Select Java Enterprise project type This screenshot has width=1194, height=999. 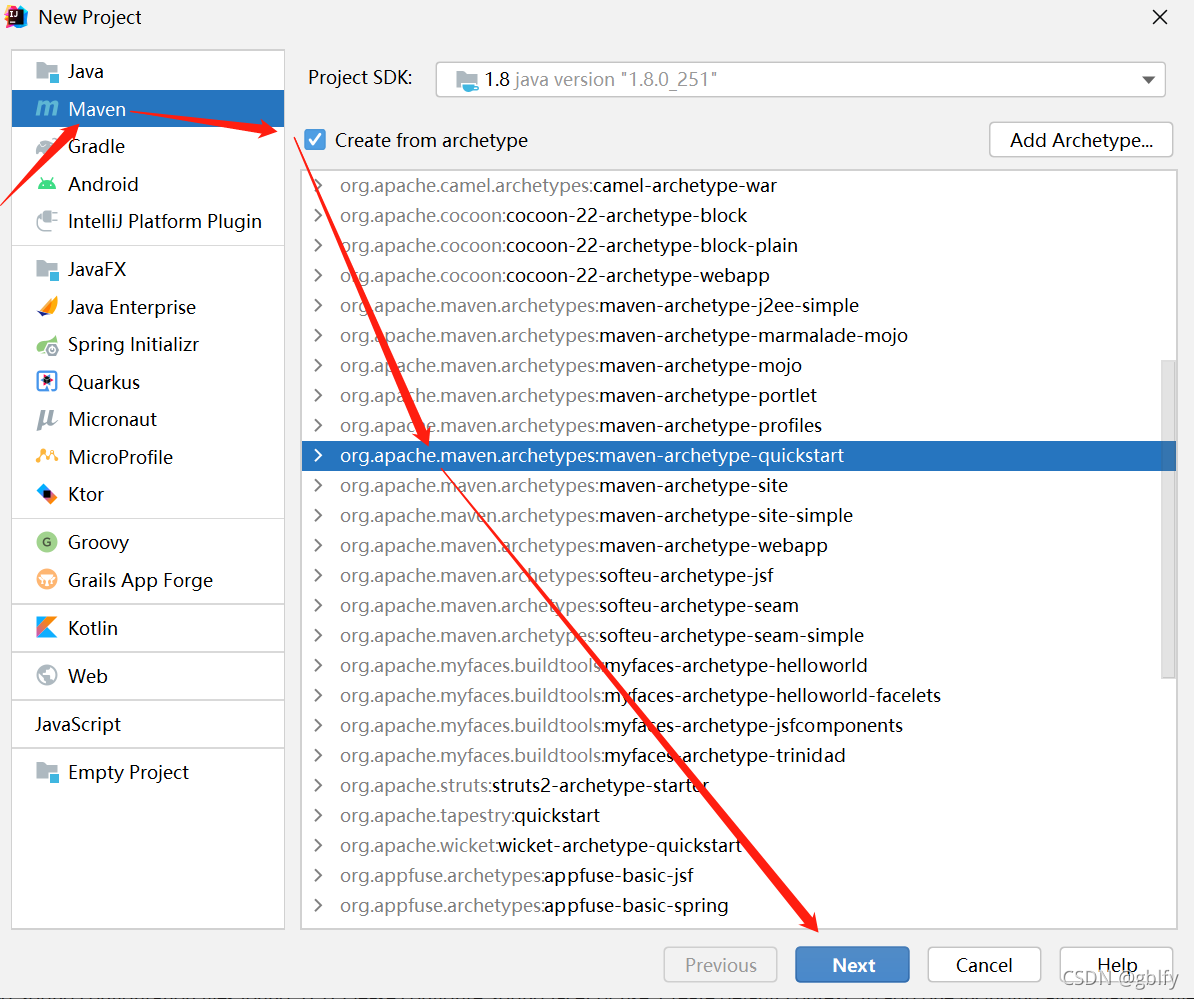148,307
